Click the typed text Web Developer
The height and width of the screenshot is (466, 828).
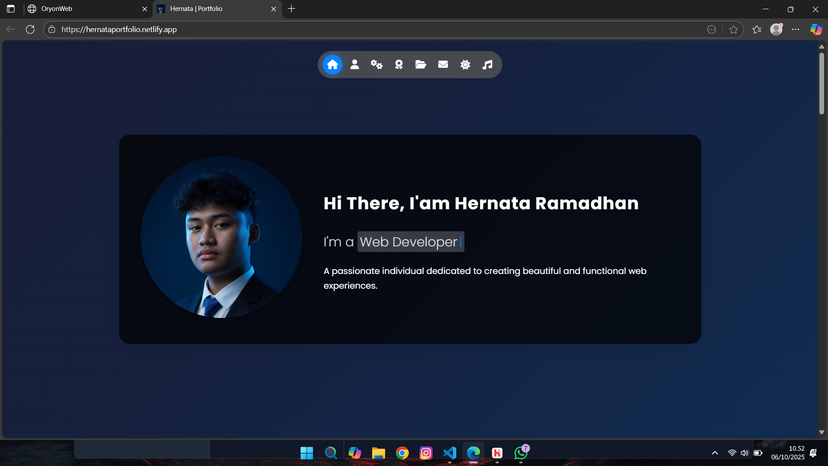pos(409,242)
